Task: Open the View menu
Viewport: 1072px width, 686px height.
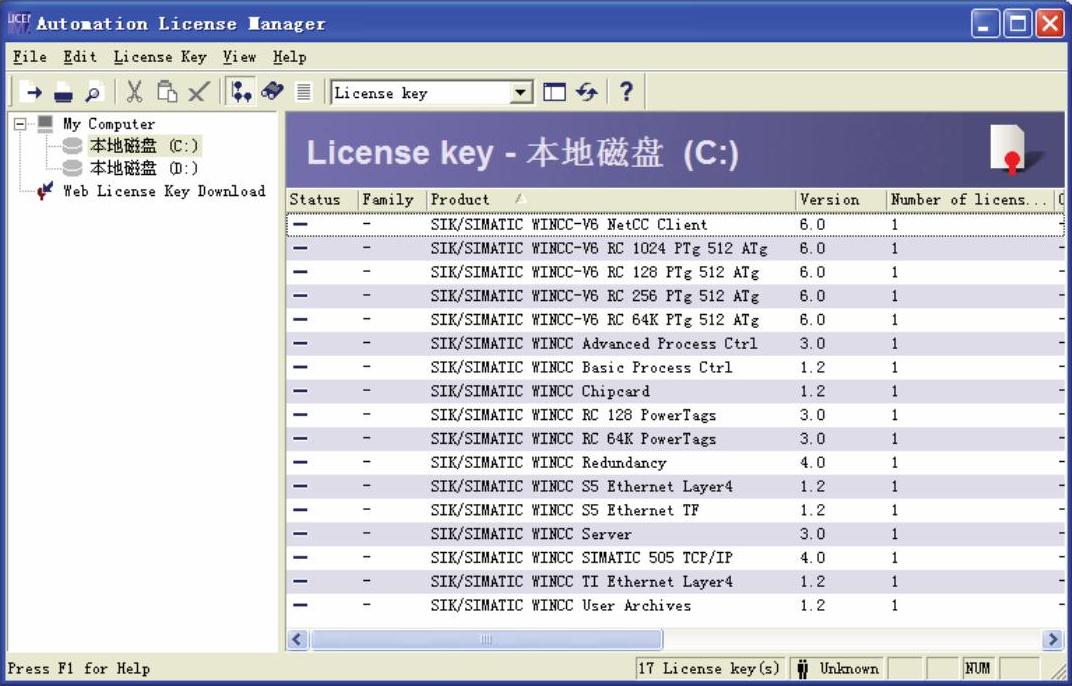Action: pos(239,57)
